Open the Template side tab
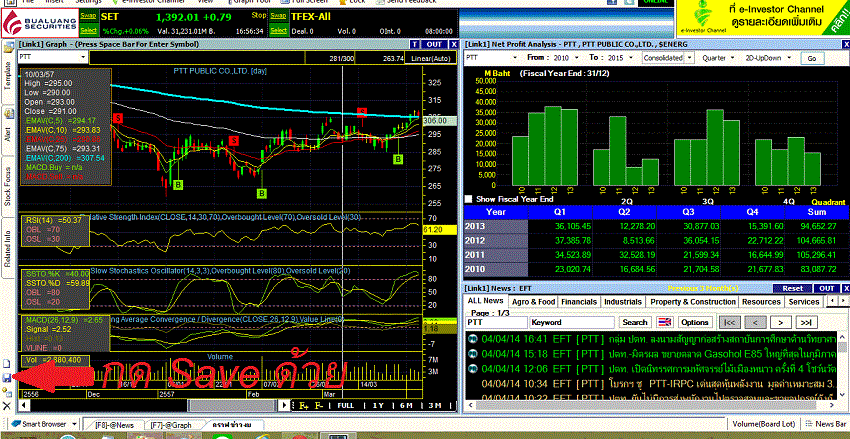 coord(9,74)
